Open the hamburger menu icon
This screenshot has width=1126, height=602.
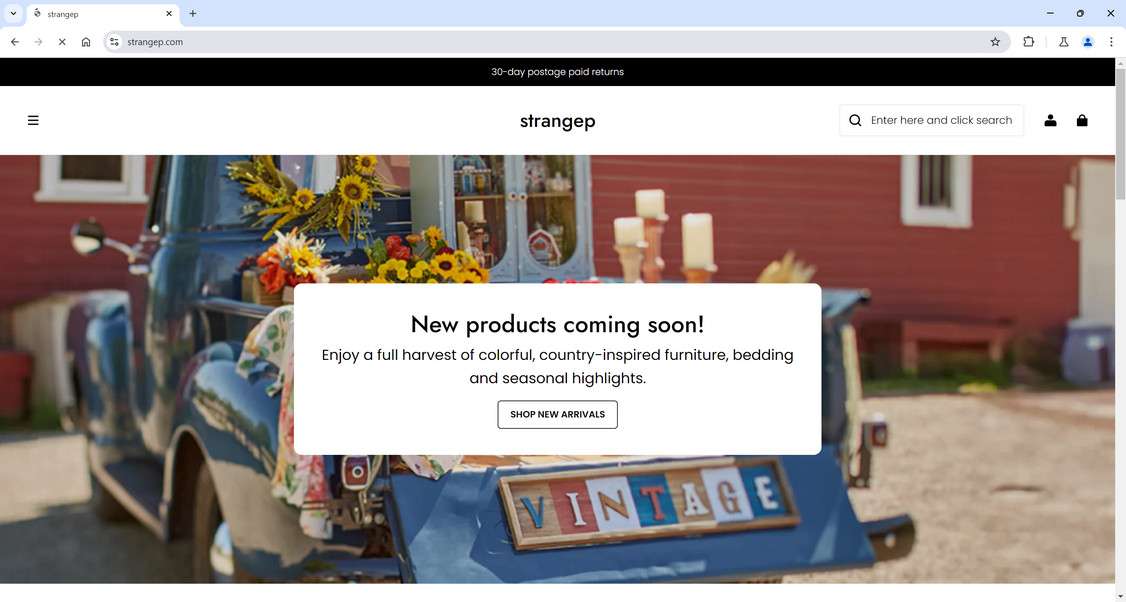tap(33, 120)
